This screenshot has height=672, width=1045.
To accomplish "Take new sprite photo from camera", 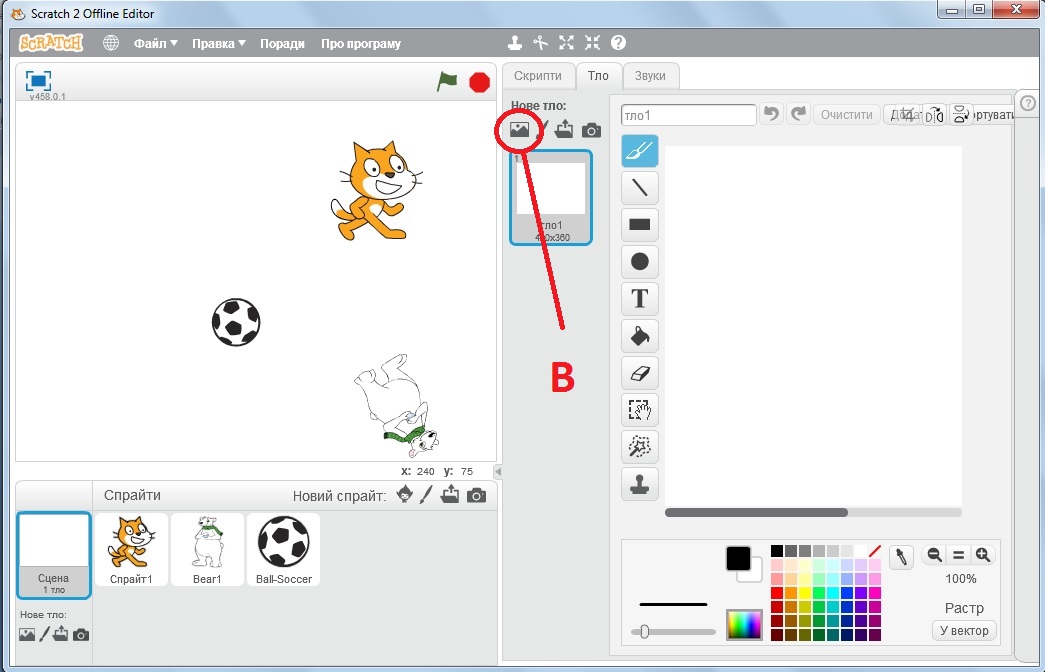I will [477, 495].
